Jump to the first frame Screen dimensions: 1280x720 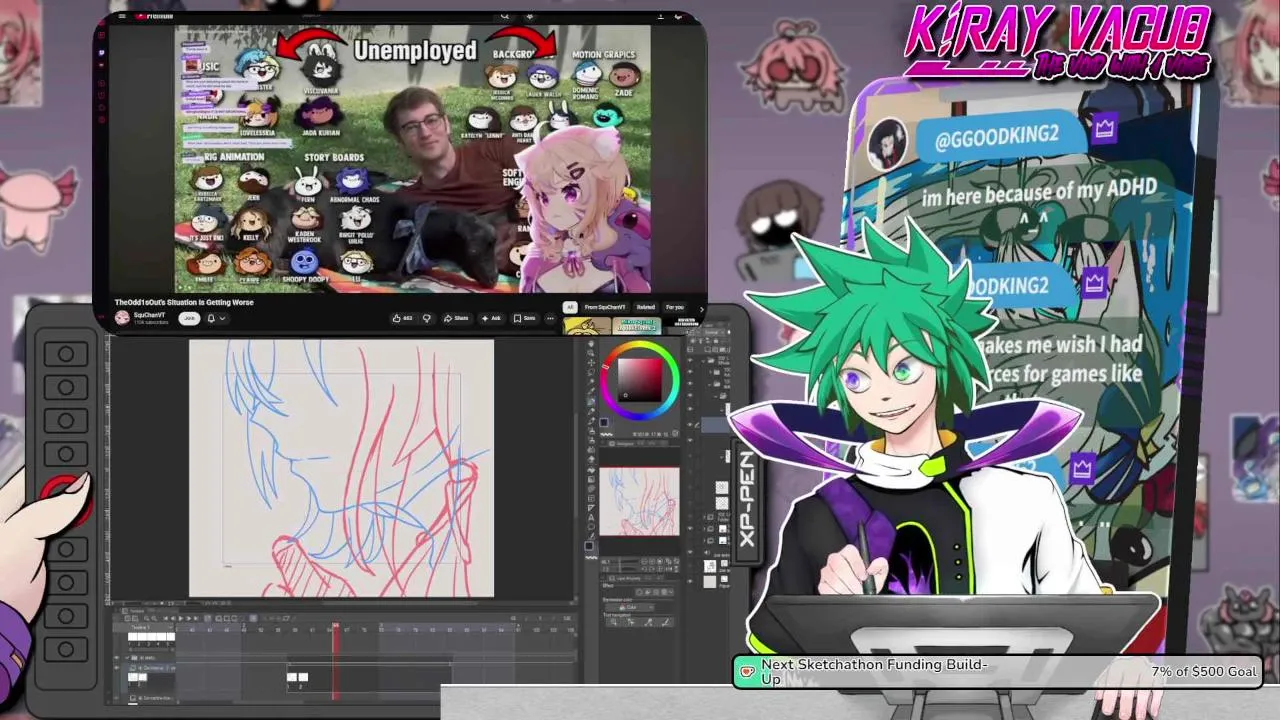166,618
